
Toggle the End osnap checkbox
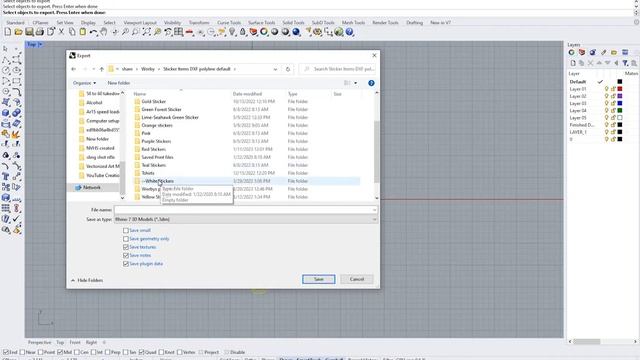tap(6, 352)
